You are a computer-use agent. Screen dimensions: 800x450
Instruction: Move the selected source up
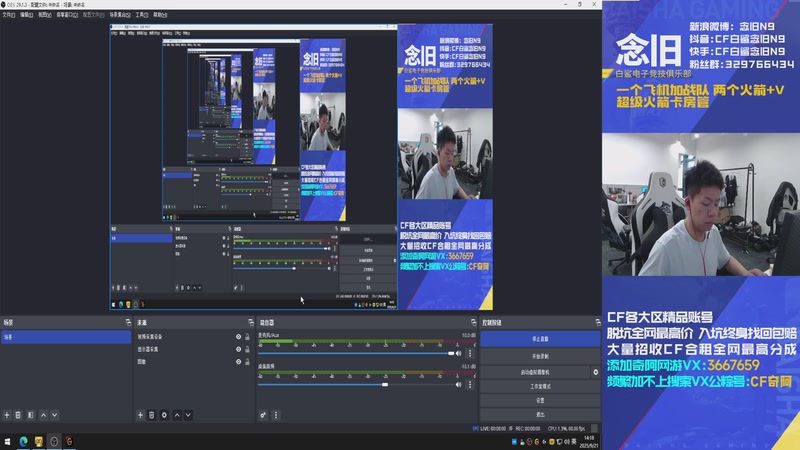177,415
